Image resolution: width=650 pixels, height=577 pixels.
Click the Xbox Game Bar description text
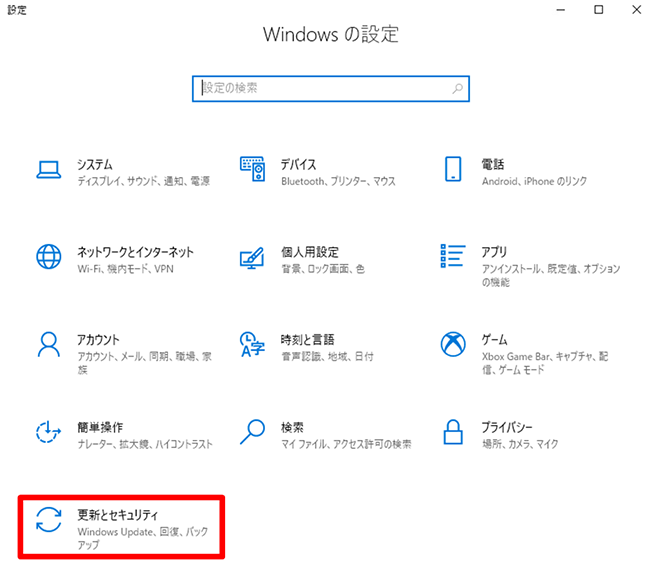coord(545,363)
